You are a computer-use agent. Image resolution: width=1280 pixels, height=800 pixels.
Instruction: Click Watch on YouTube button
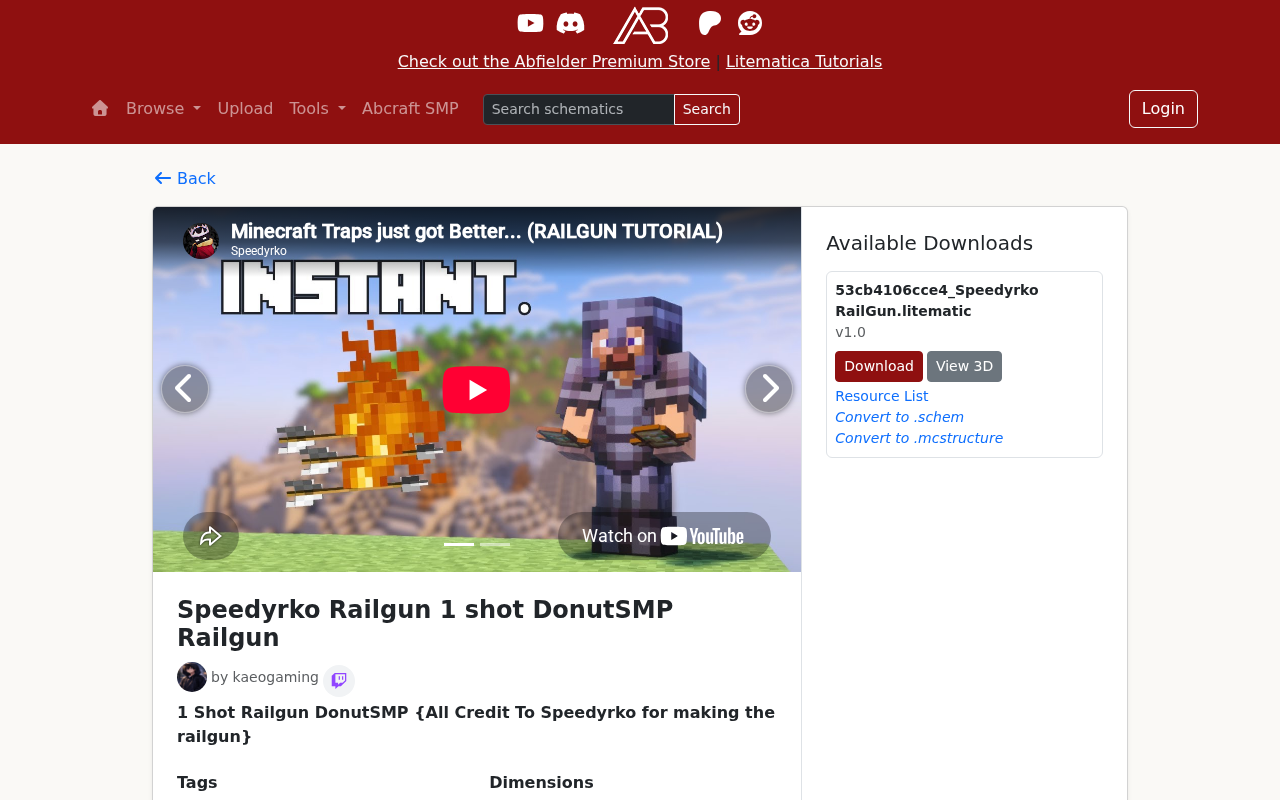[x=664, y=536]
